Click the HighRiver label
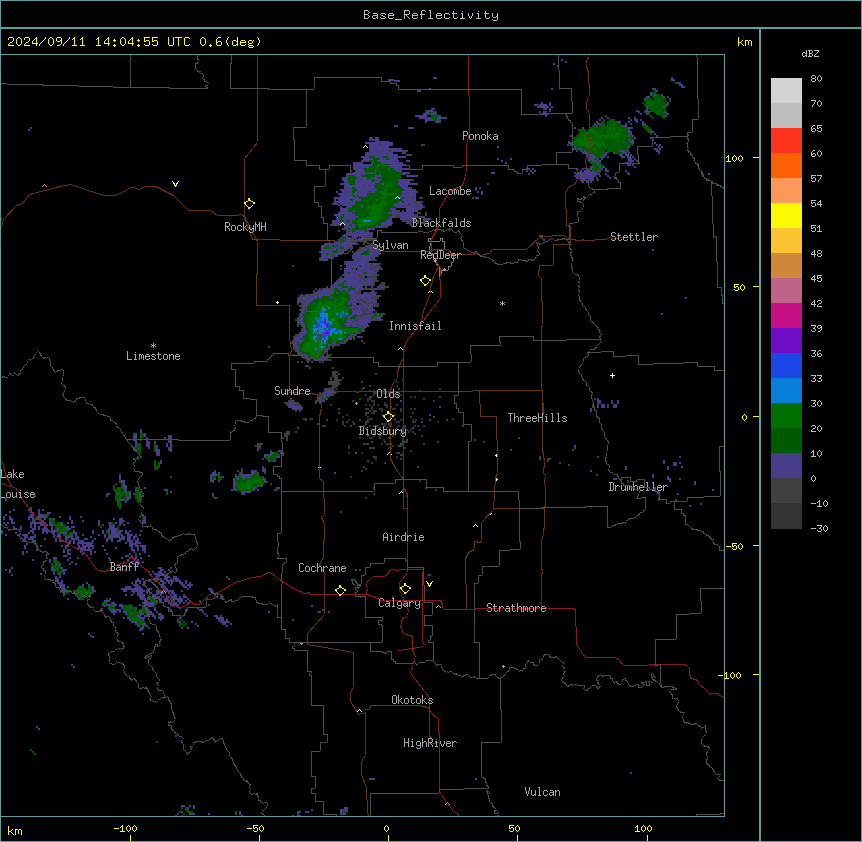Image resolution: width=862 pixels, height=842 pixels. [x=430, y=743]
